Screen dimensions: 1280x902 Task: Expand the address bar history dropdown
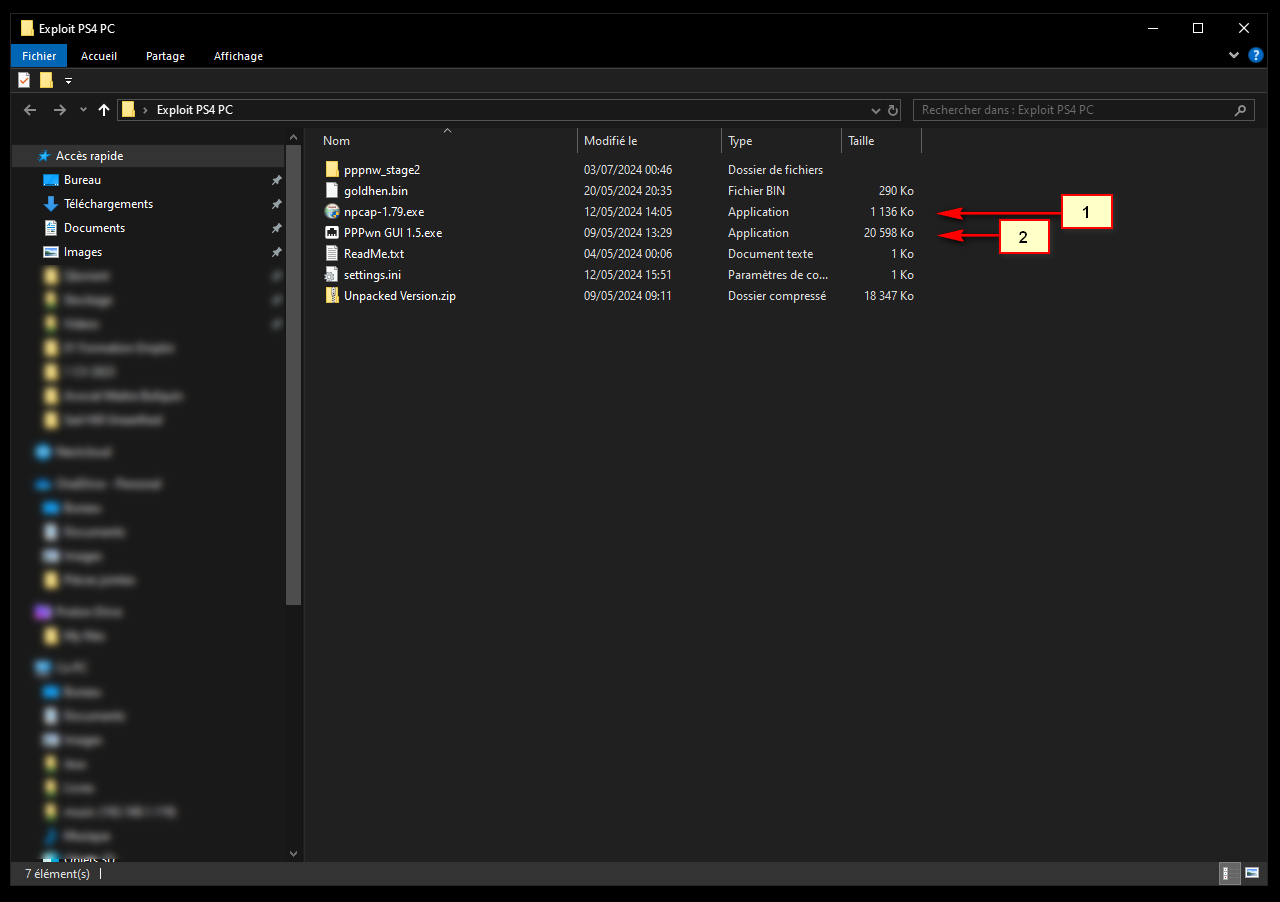click(876, 110)
